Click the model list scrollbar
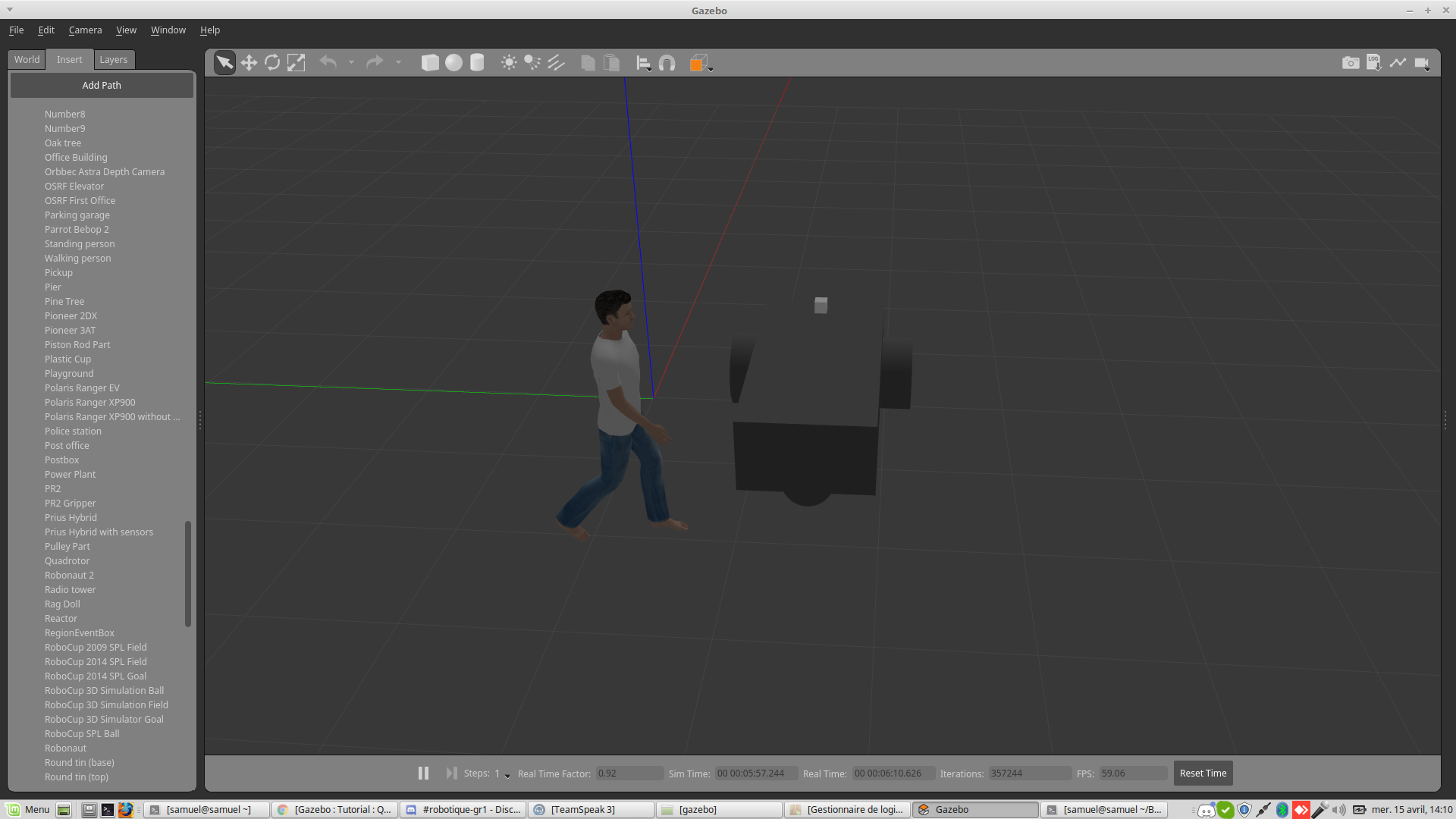Screen dimensions: 1456x819 (187, 573)
